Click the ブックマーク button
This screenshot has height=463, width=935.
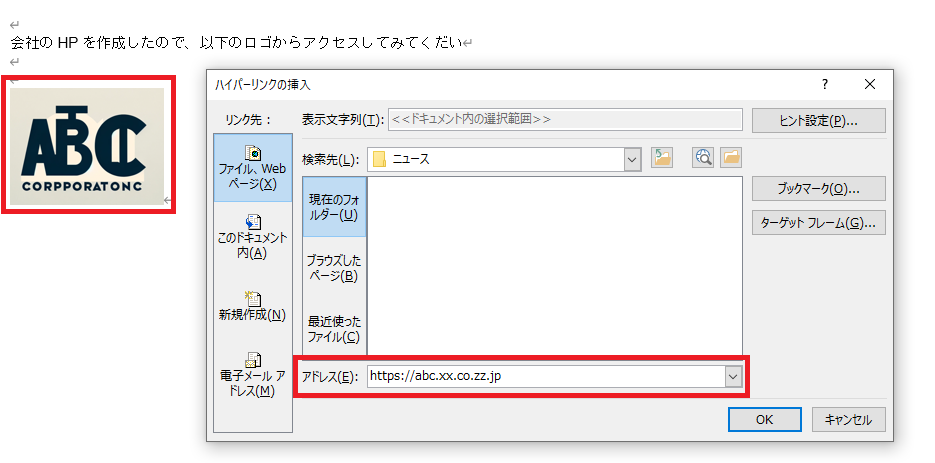[x=818, y=188]
